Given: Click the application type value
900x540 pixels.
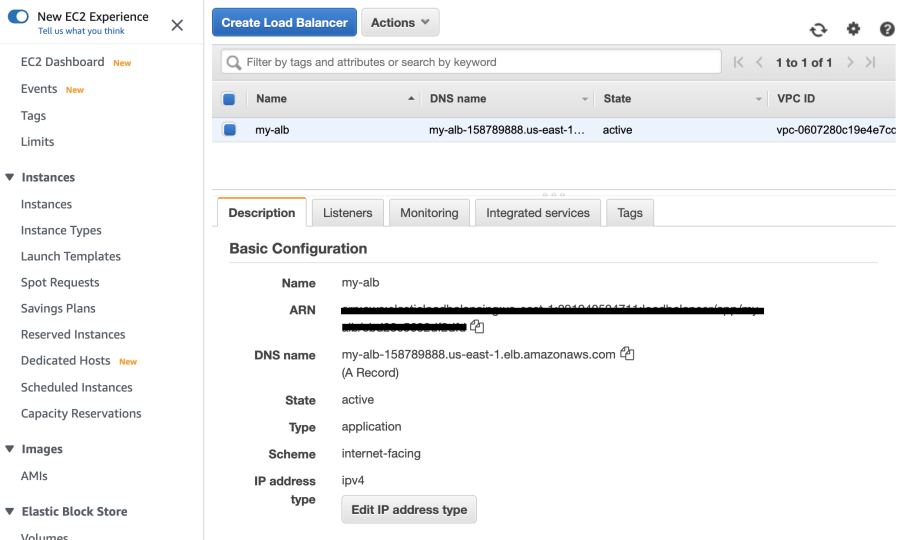Looking at the screenshot, I should tap(371, 427).
